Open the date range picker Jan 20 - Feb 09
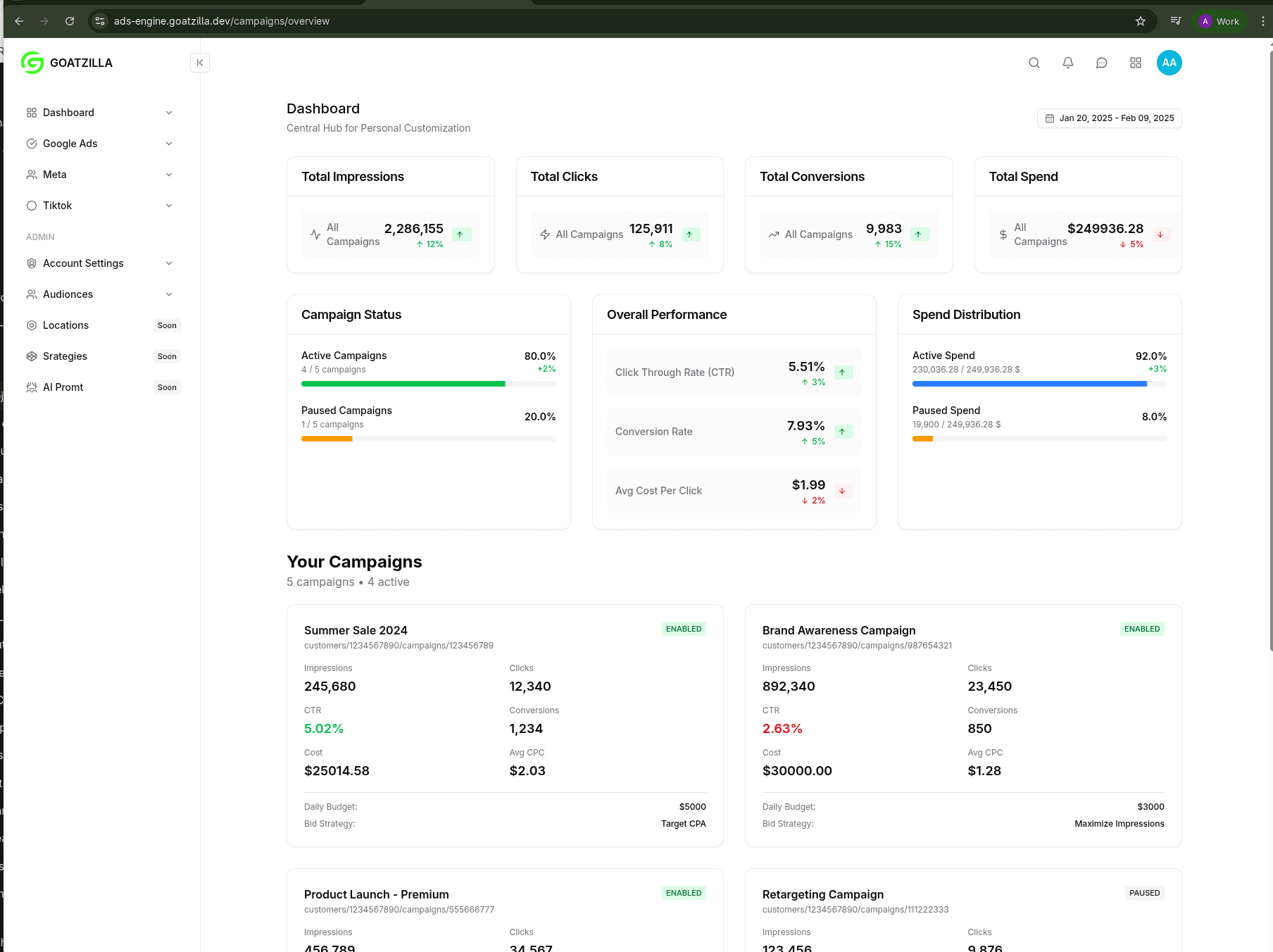1273x952 pixels. (1109, 118)
